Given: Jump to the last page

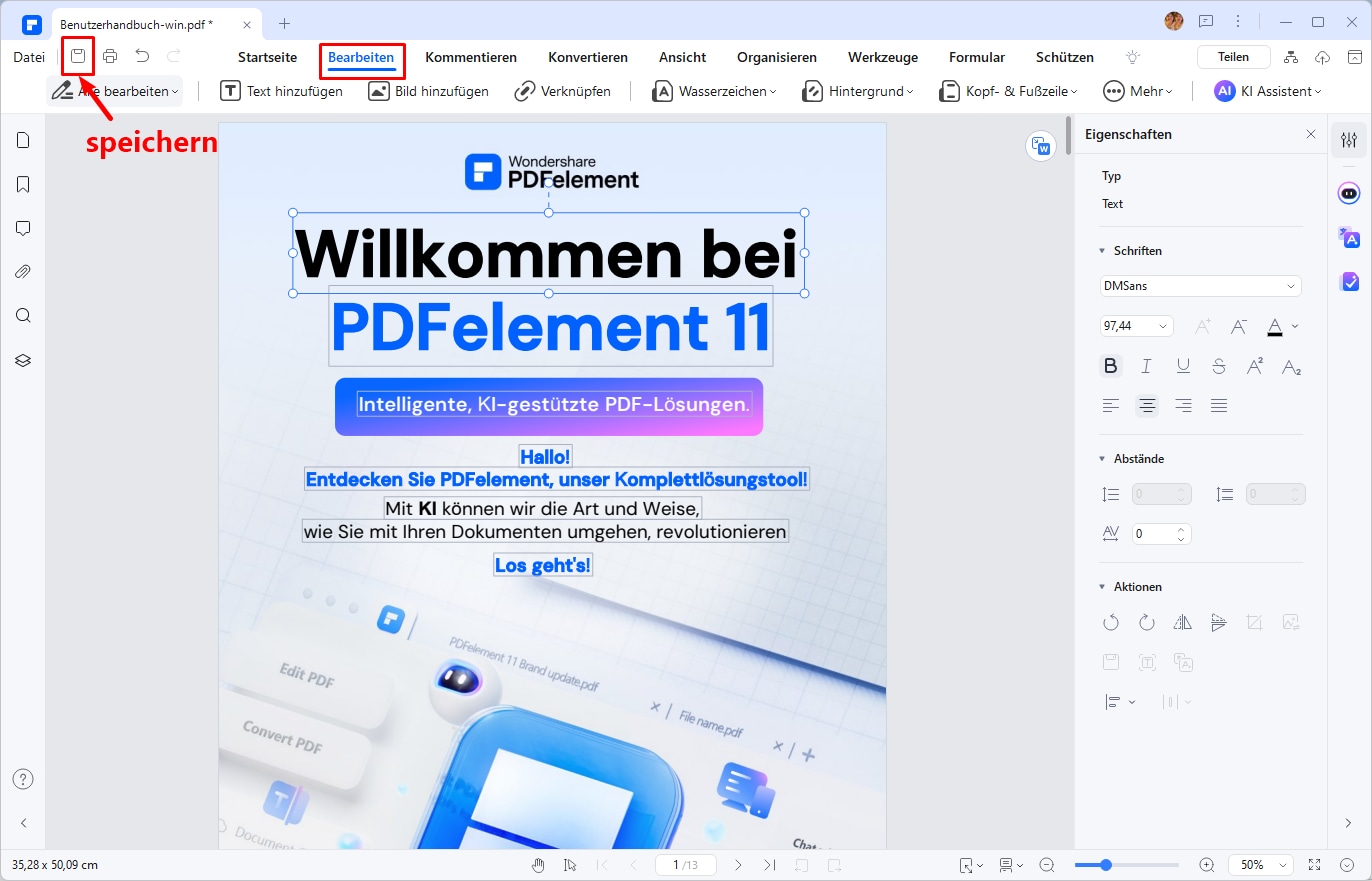Looking at the screenshot, I should 769,865.
